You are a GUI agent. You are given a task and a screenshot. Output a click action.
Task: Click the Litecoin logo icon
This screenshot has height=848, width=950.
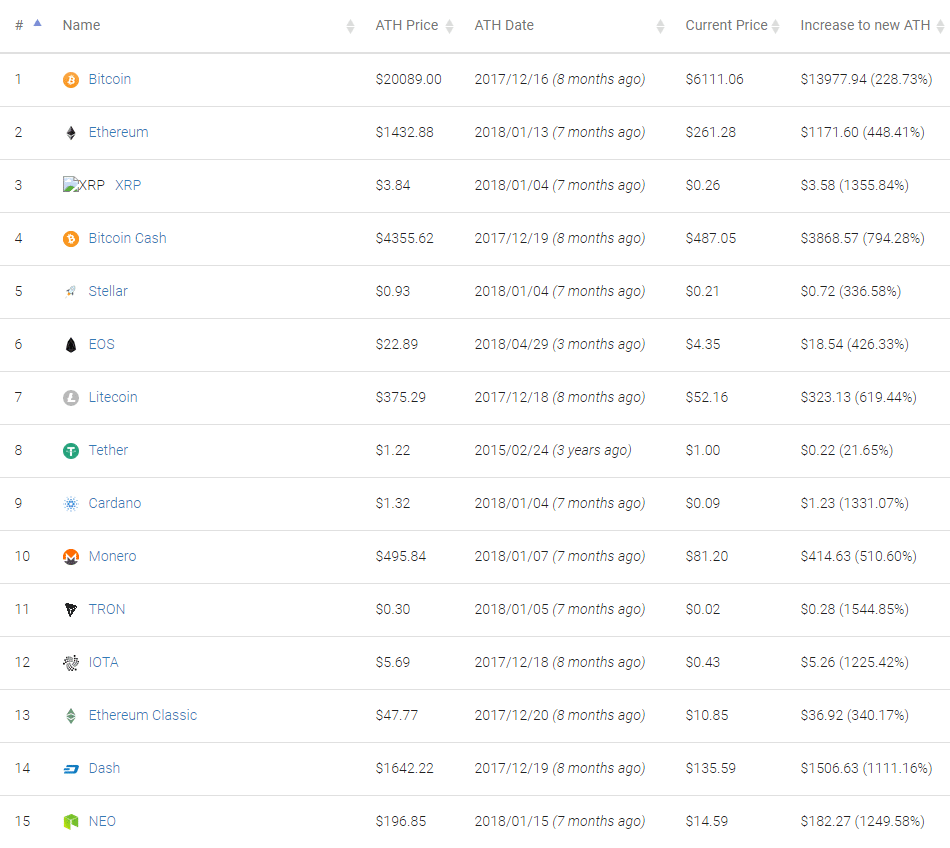[x=71, y=398]
